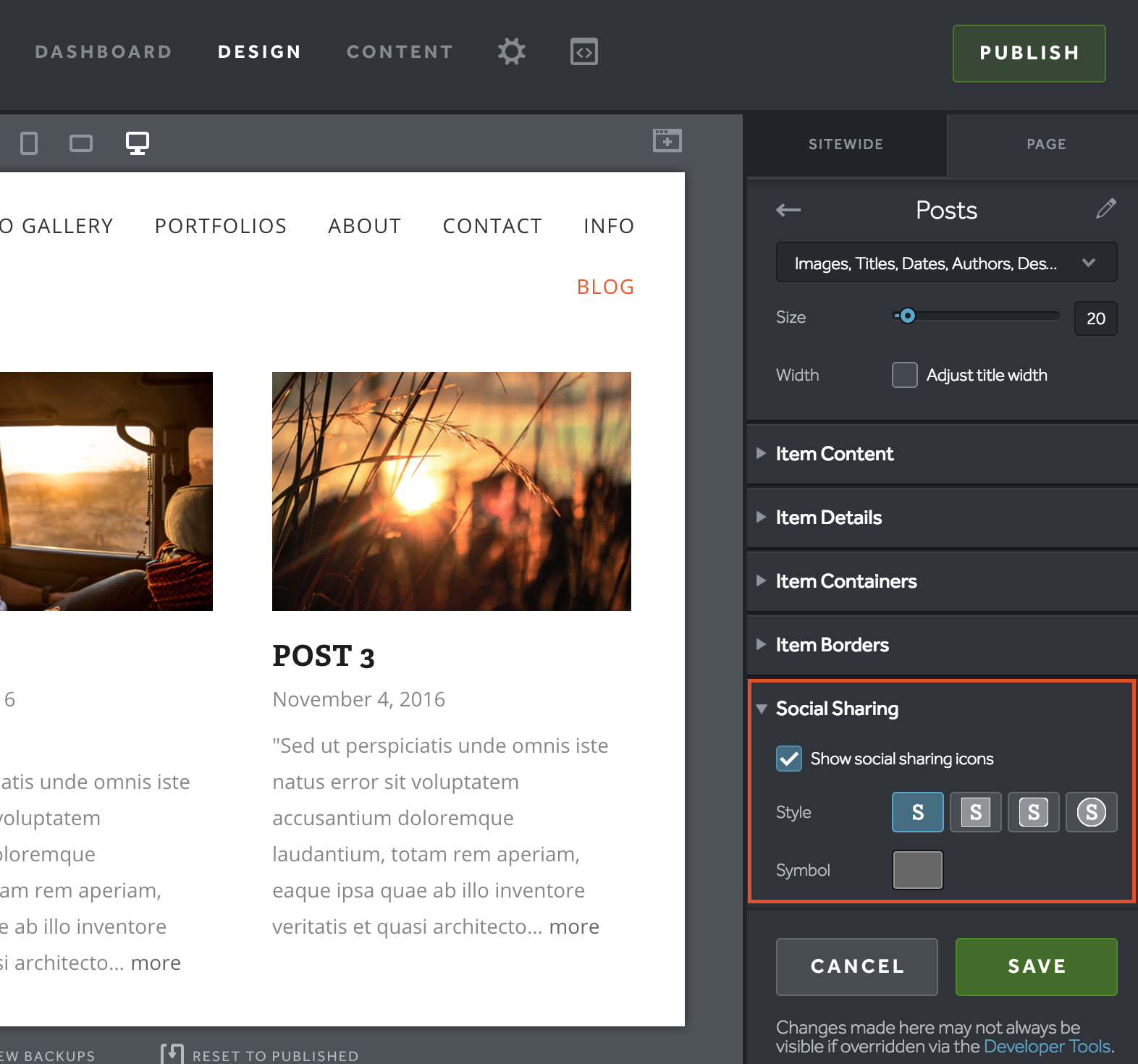Open the Symbol color swatch

917,870
